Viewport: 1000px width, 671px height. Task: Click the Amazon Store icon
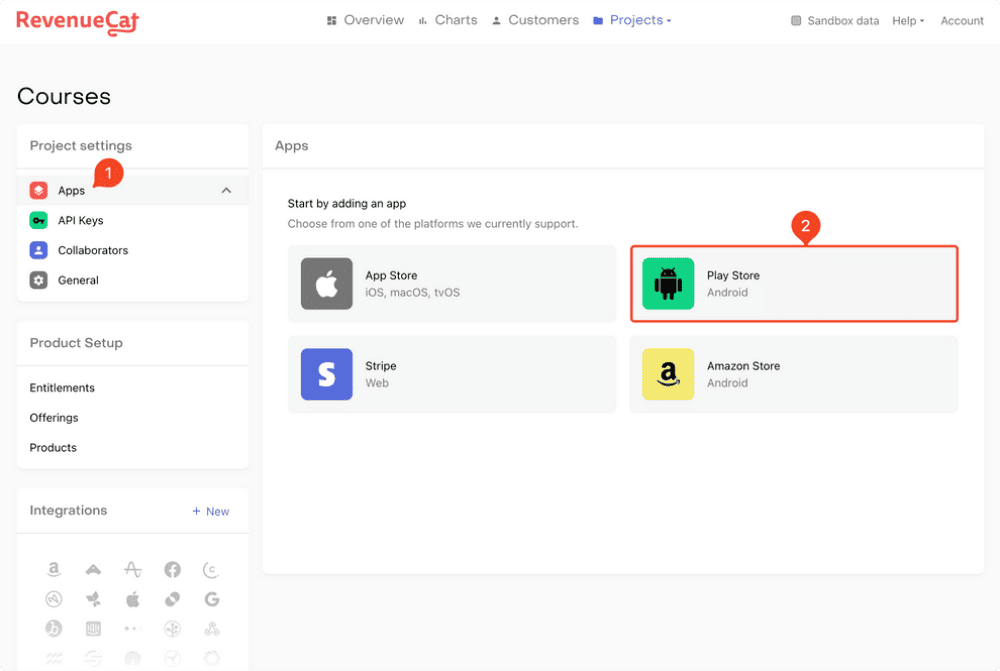pos(668,374)
